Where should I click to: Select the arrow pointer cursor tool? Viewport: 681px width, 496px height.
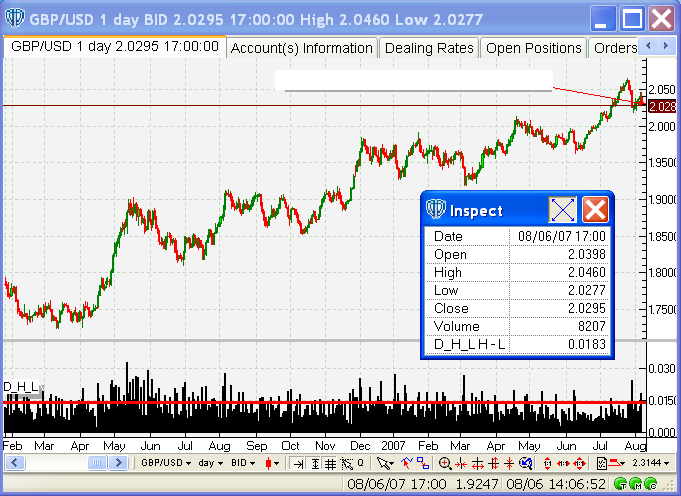[x=385, y=463]
